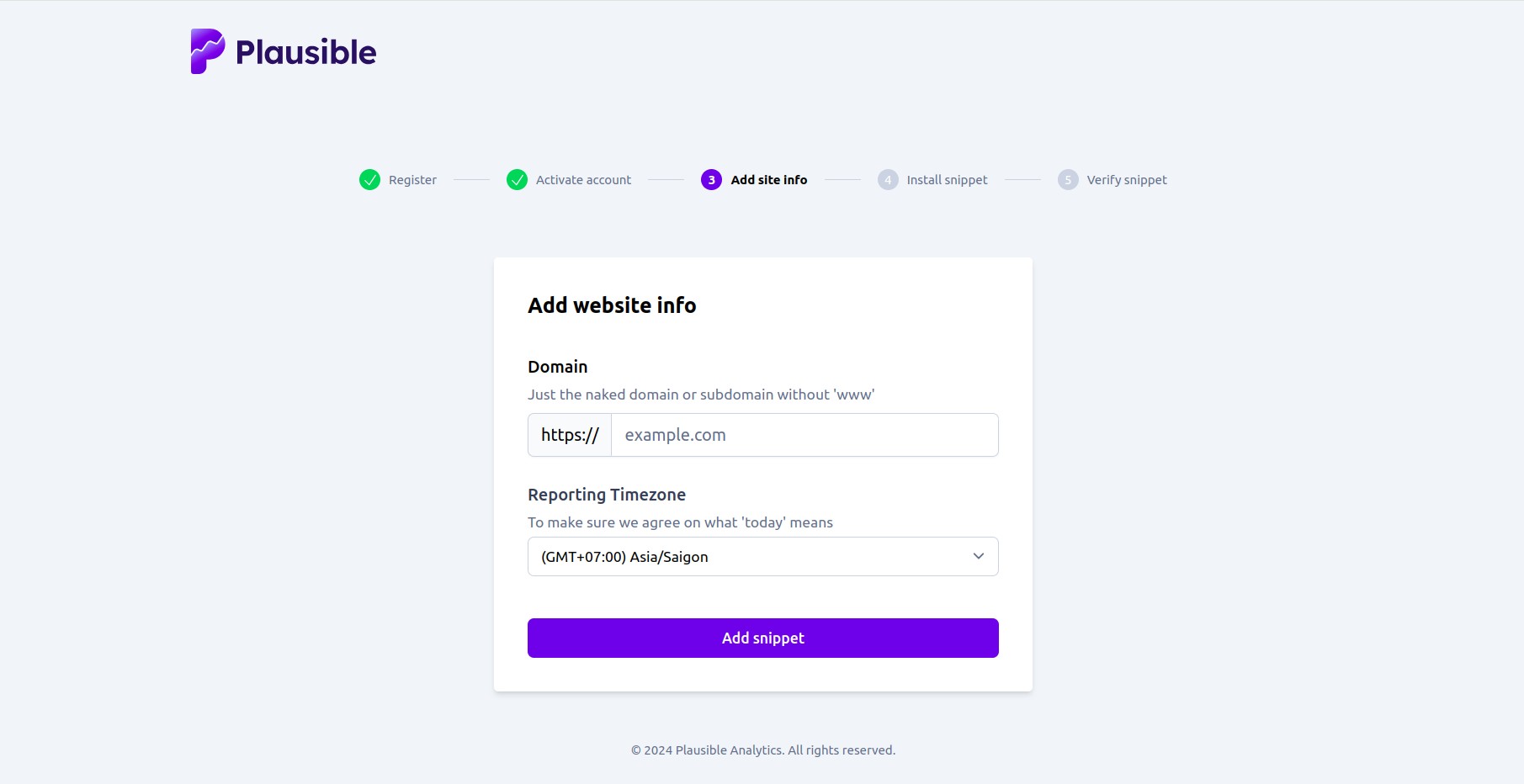This screenshot has height=784, width=1524.
Task: Click the purple step 3 circle icon
Action: tap(711, 179)
